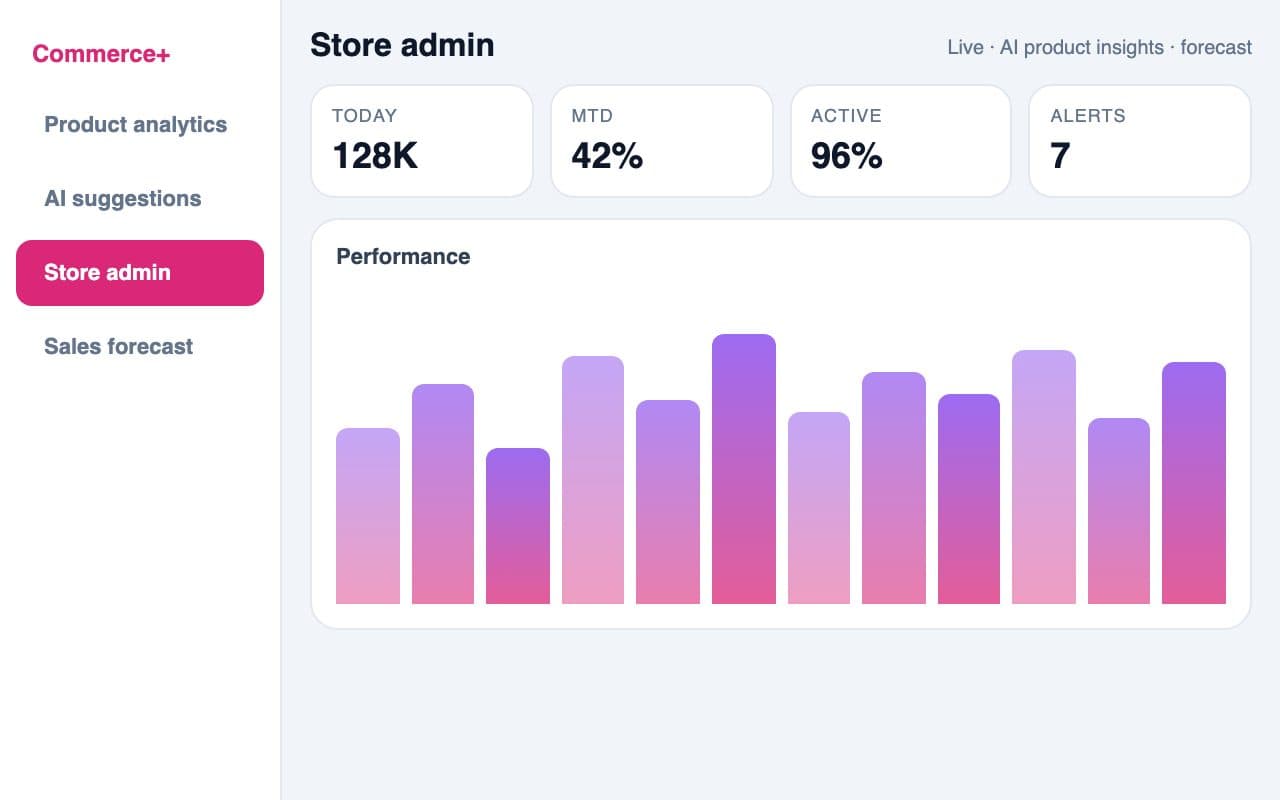Select the ACTIVE 96% stat card
Image resolution: width=1280 pixels, height=800 pixels.
pos(901,141)
